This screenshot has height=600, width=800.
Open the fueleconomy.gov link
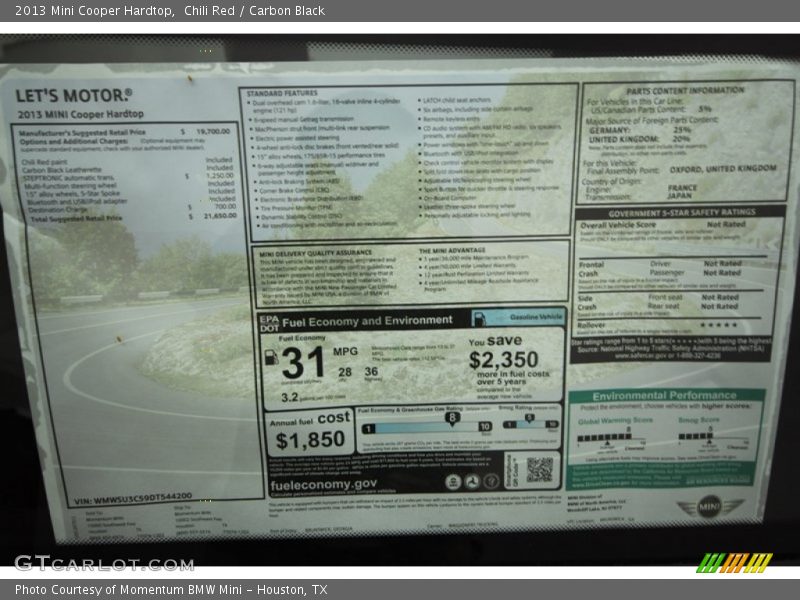pyautogui.click(x=324, y=484)
